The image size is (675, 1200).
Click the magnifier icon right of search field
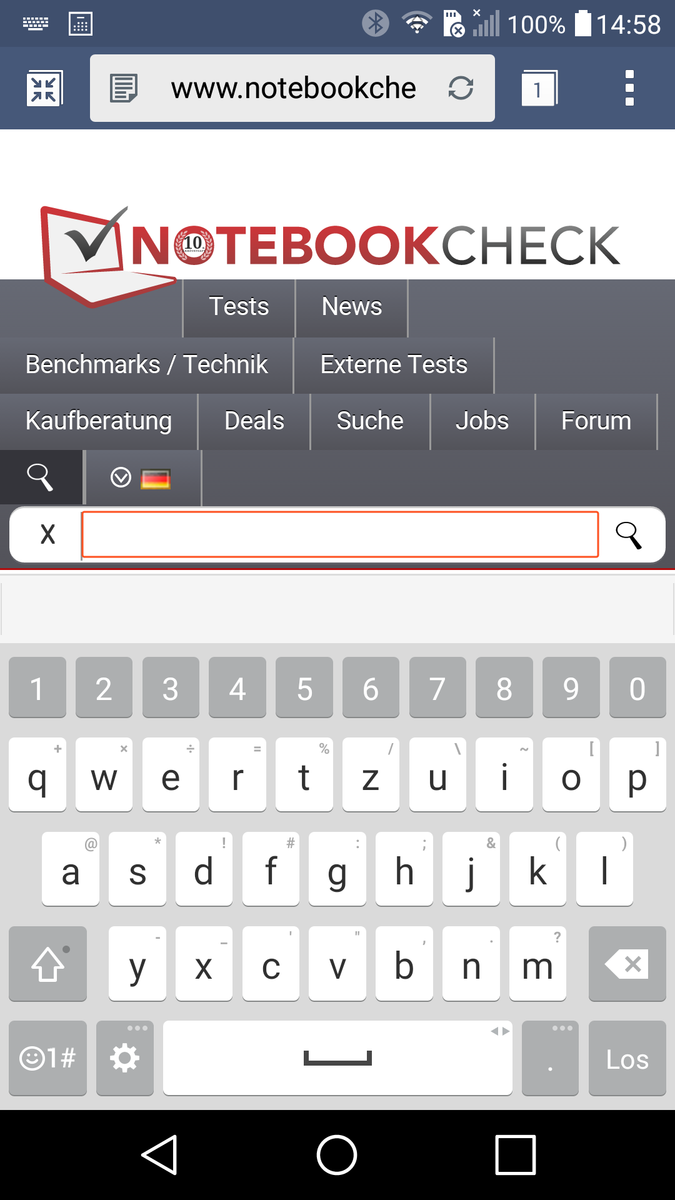(628, 535)
